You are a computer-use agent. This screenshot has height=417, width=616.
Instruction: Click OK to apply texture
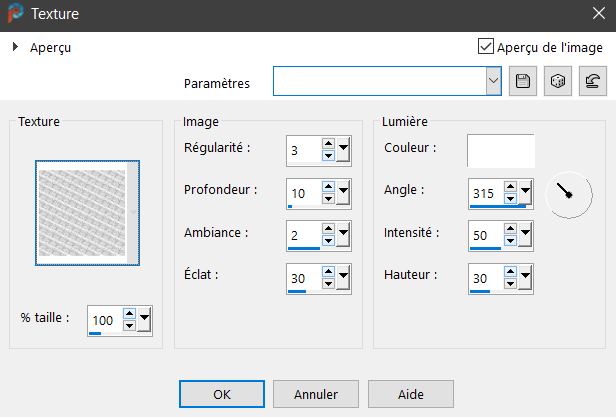[x=222, y=394]
